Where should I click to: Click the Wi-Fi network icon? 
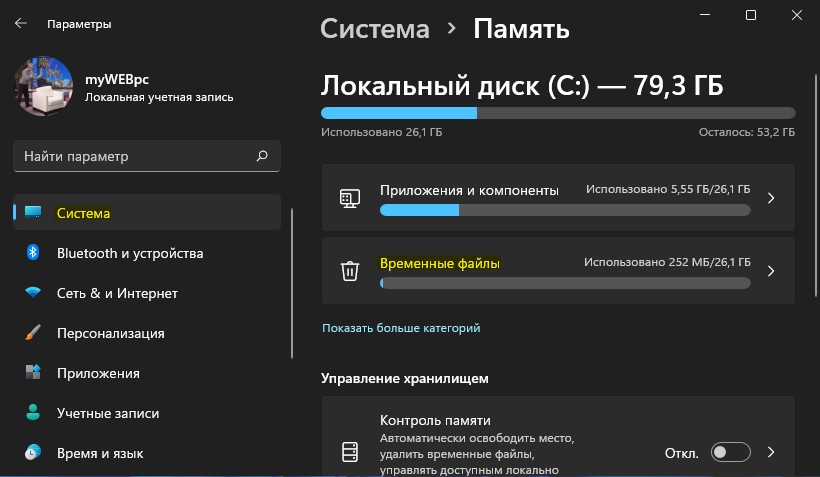(x=33, y=292)
